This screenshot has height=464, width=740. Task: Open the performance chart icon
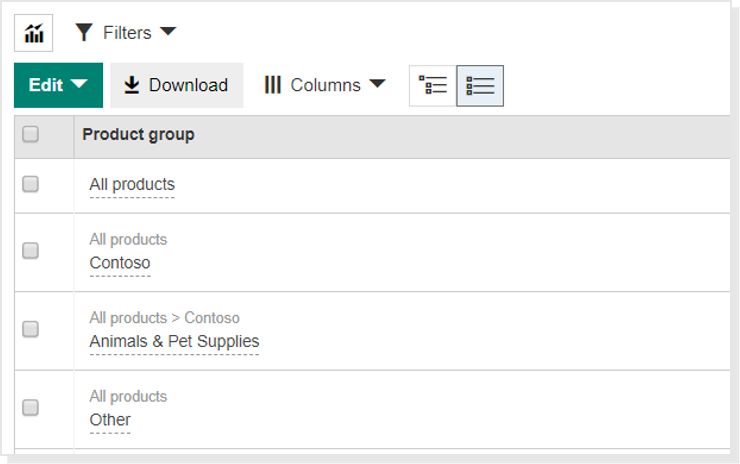pyautogui.click(x=33, y=33)
